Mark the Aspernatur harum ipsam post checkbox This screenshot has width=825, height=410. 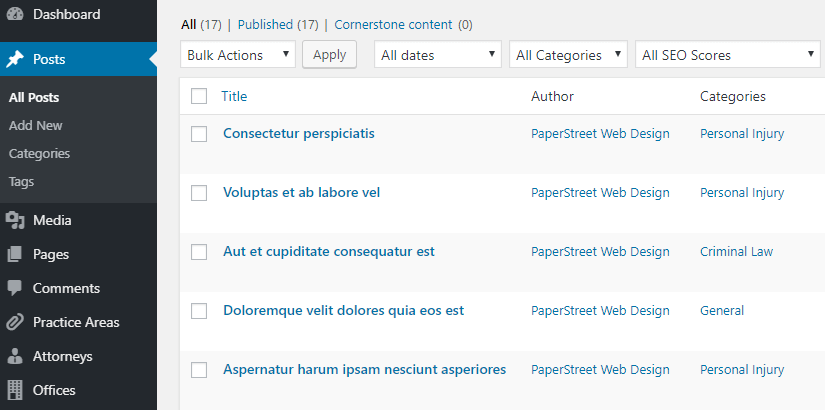(x=199, y=370)
